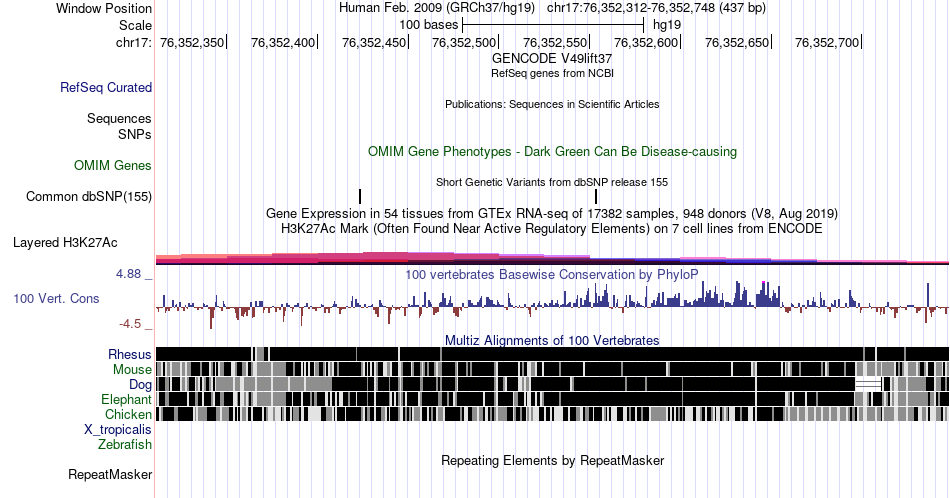Select the Common dbSNP(155) track label
Viewport: 950px width, 498px height.
89,196
